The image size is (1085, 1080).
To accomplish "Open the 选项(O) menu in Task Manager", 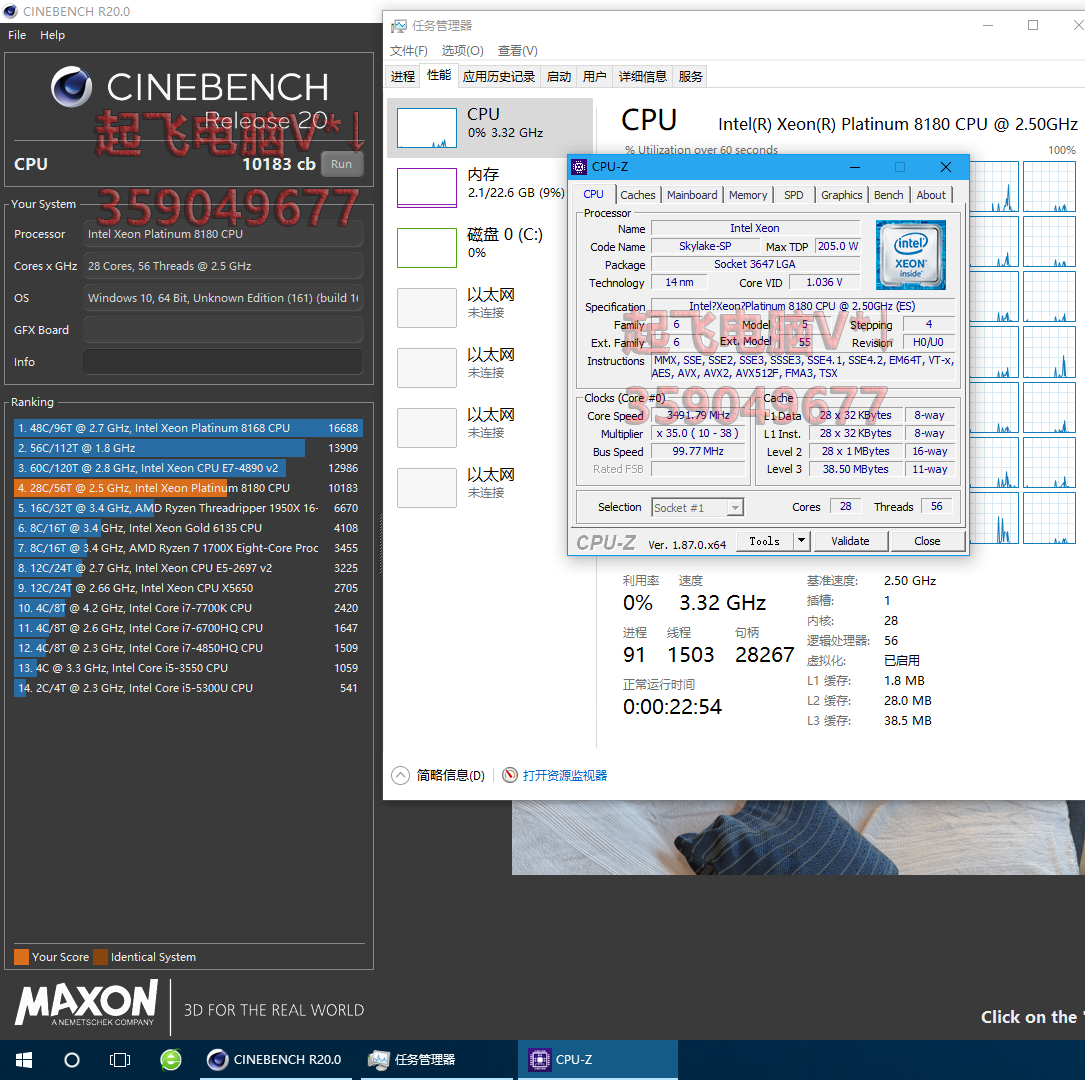I will click(x=462, y=51).
